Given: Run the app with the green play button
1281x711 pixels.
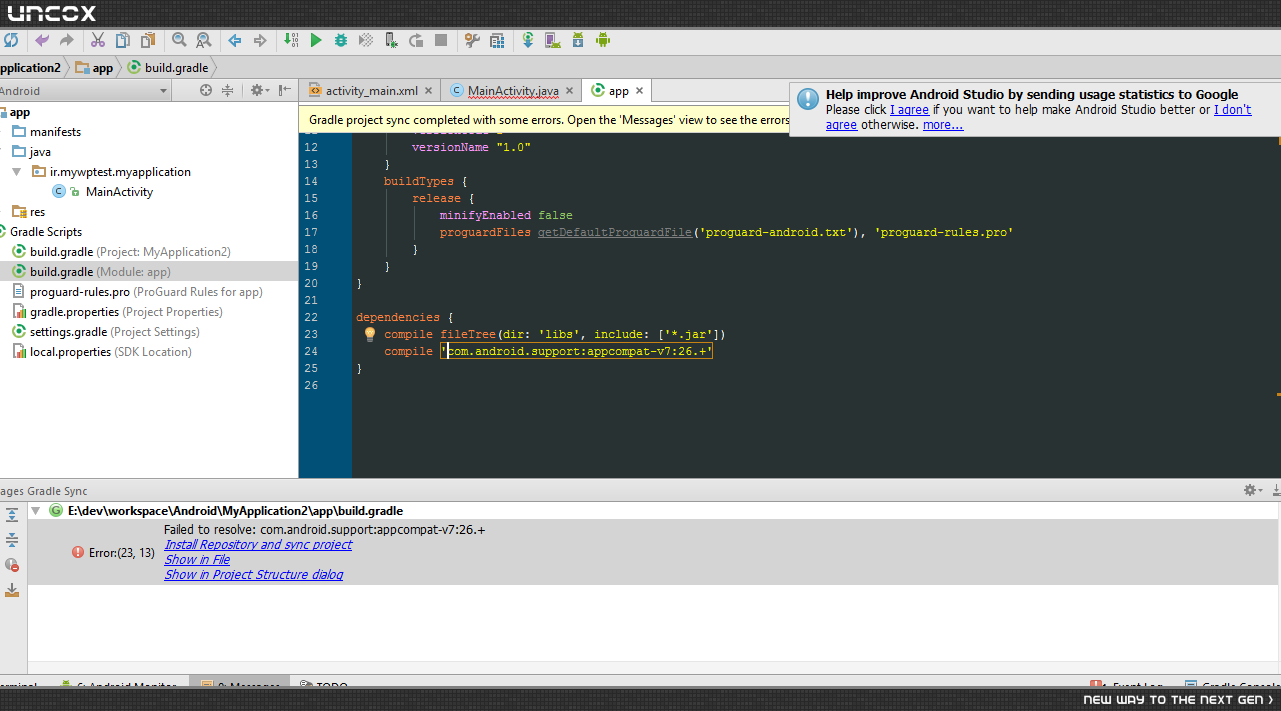Looking at the screenshot, I should click(316, 41).
